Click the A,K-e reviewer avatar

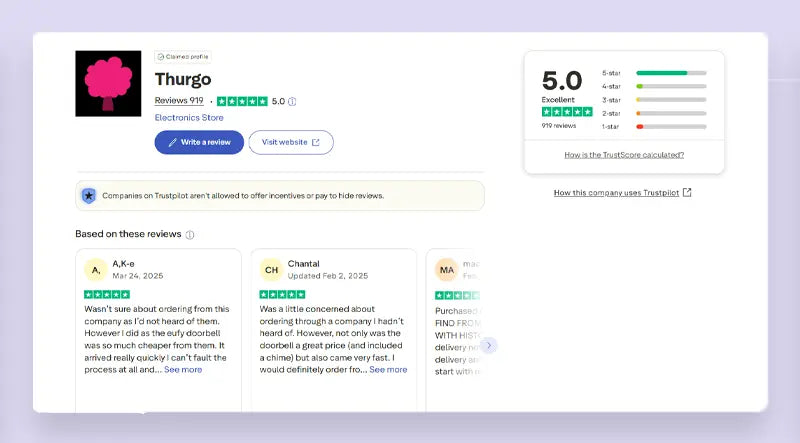tap(96, 270)
